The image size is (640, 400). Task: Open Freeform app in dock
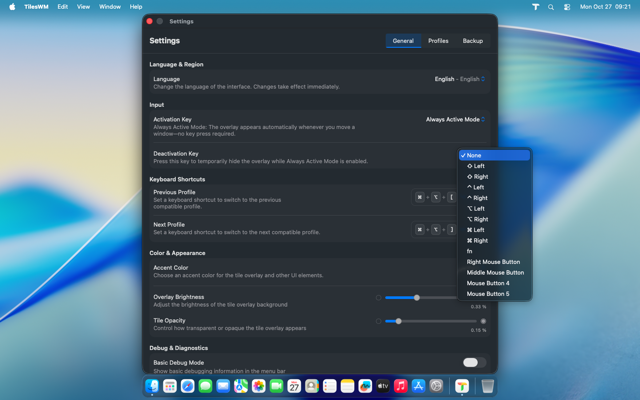(365, 386)
